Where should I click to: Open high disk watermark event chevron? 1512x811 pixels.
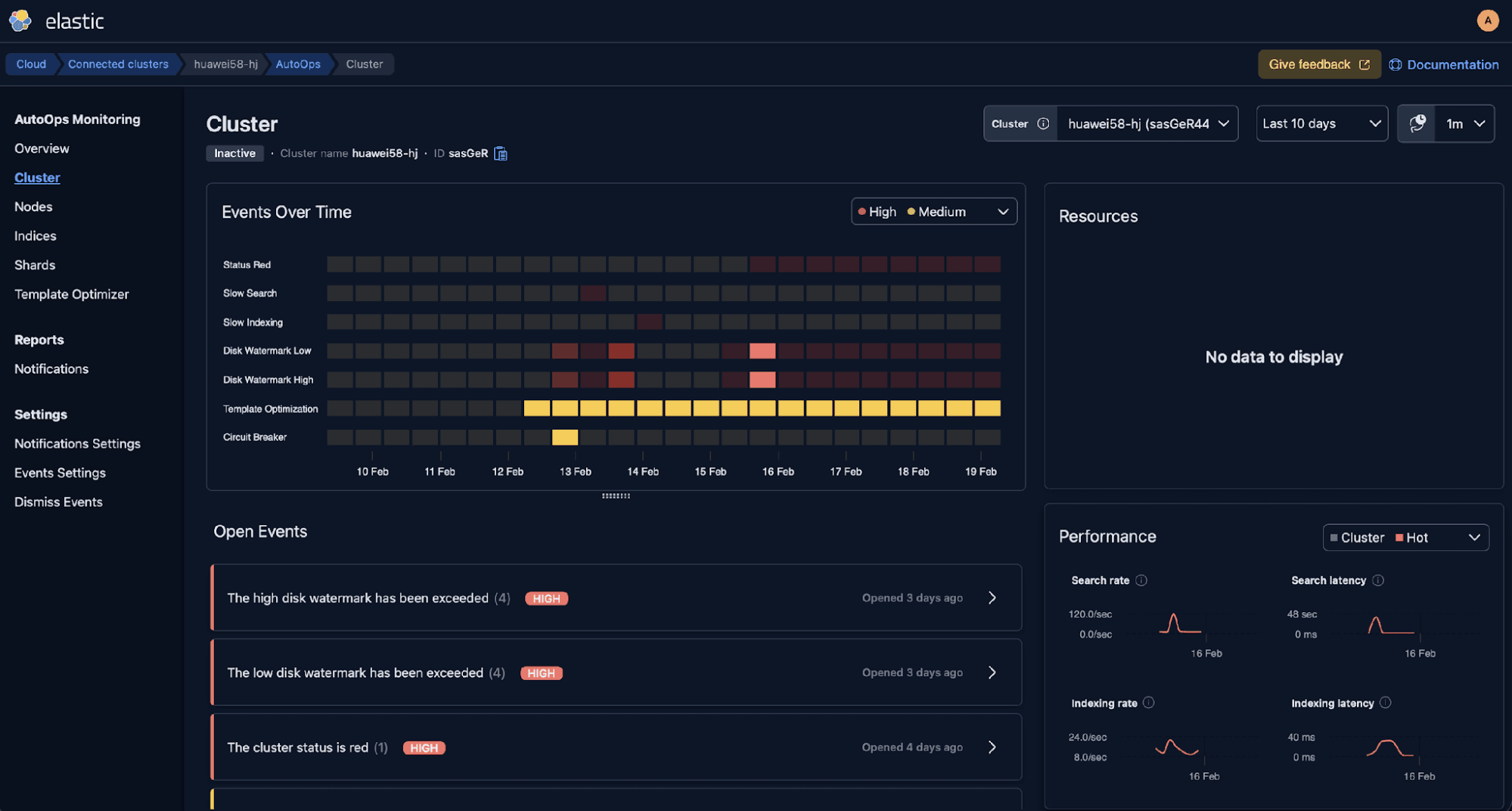(x=992, y=598)
